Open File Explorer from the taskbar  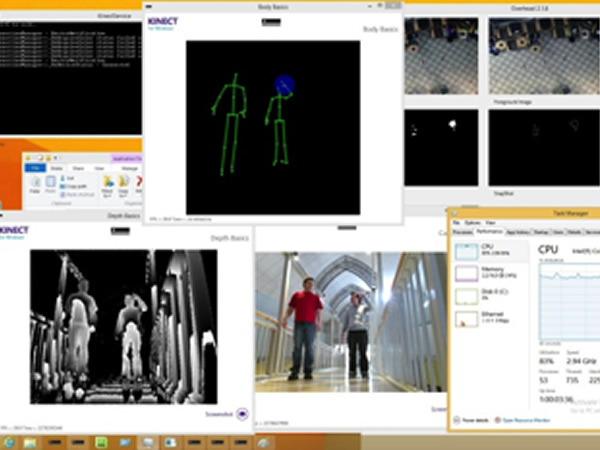coord(30,443)
